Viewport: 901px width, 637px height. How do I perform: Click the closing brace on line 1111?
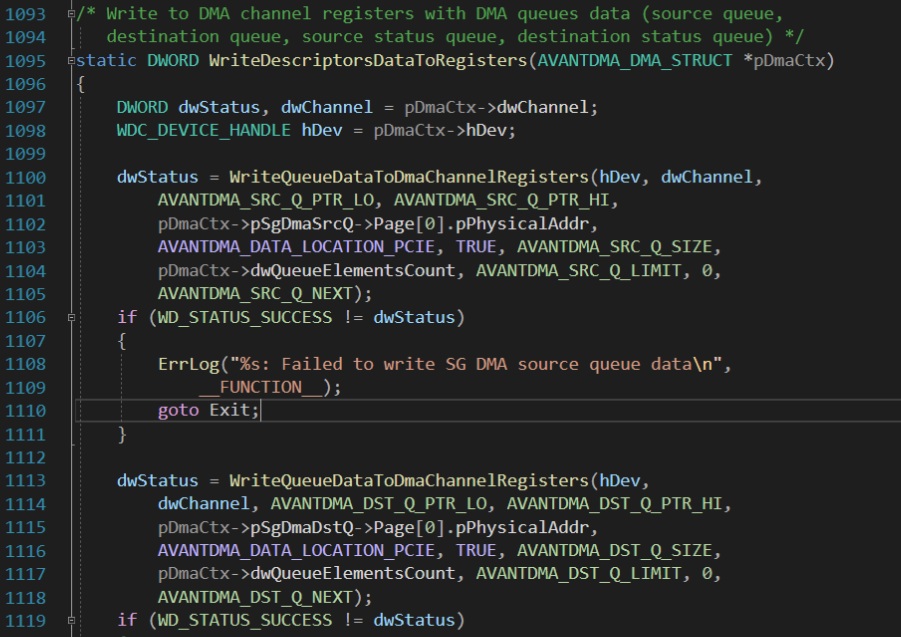pyautogui.click(x=122, y=434)
